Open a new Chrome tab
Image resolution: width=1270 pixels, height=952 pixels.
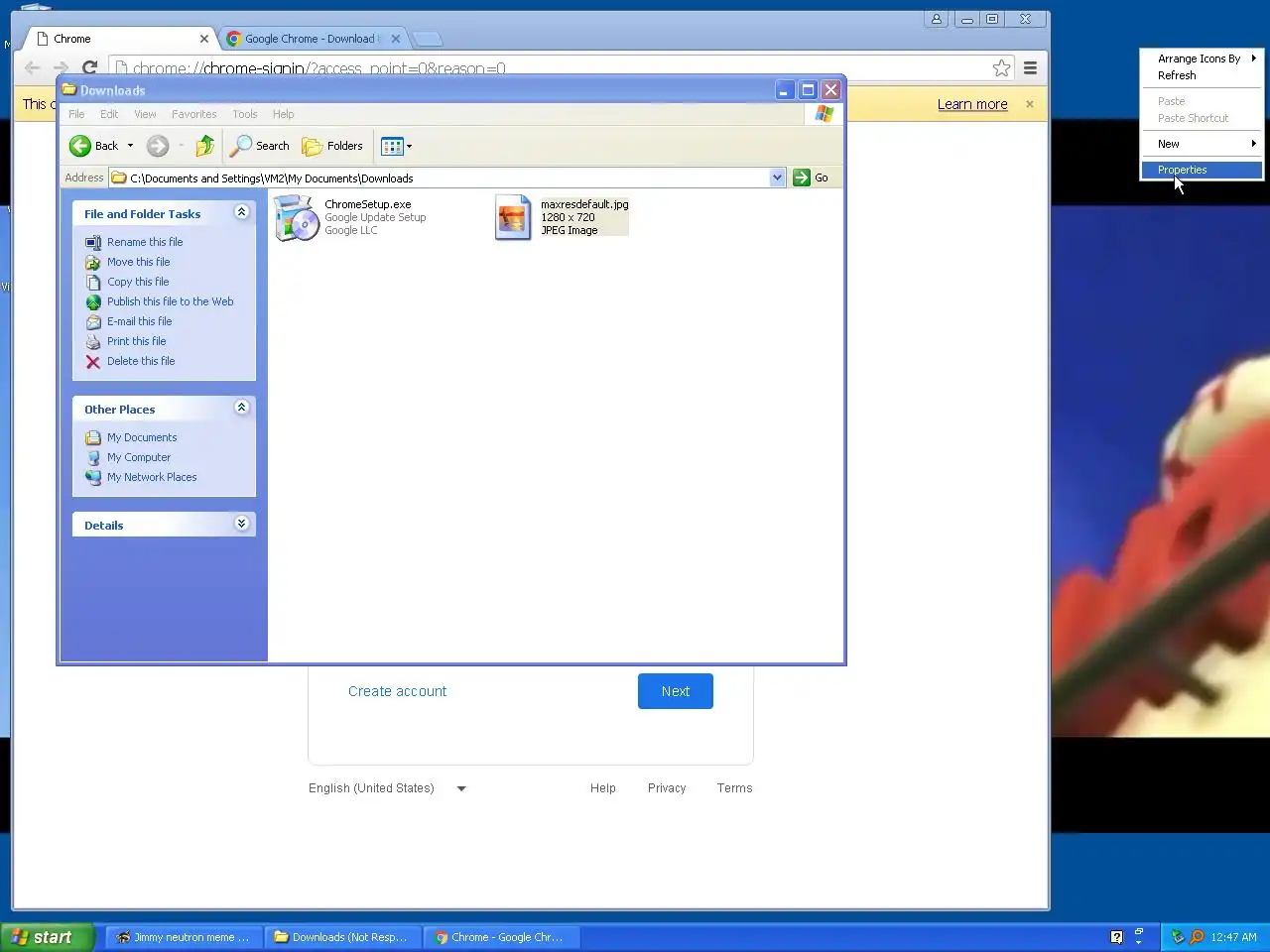click(427, 39)
